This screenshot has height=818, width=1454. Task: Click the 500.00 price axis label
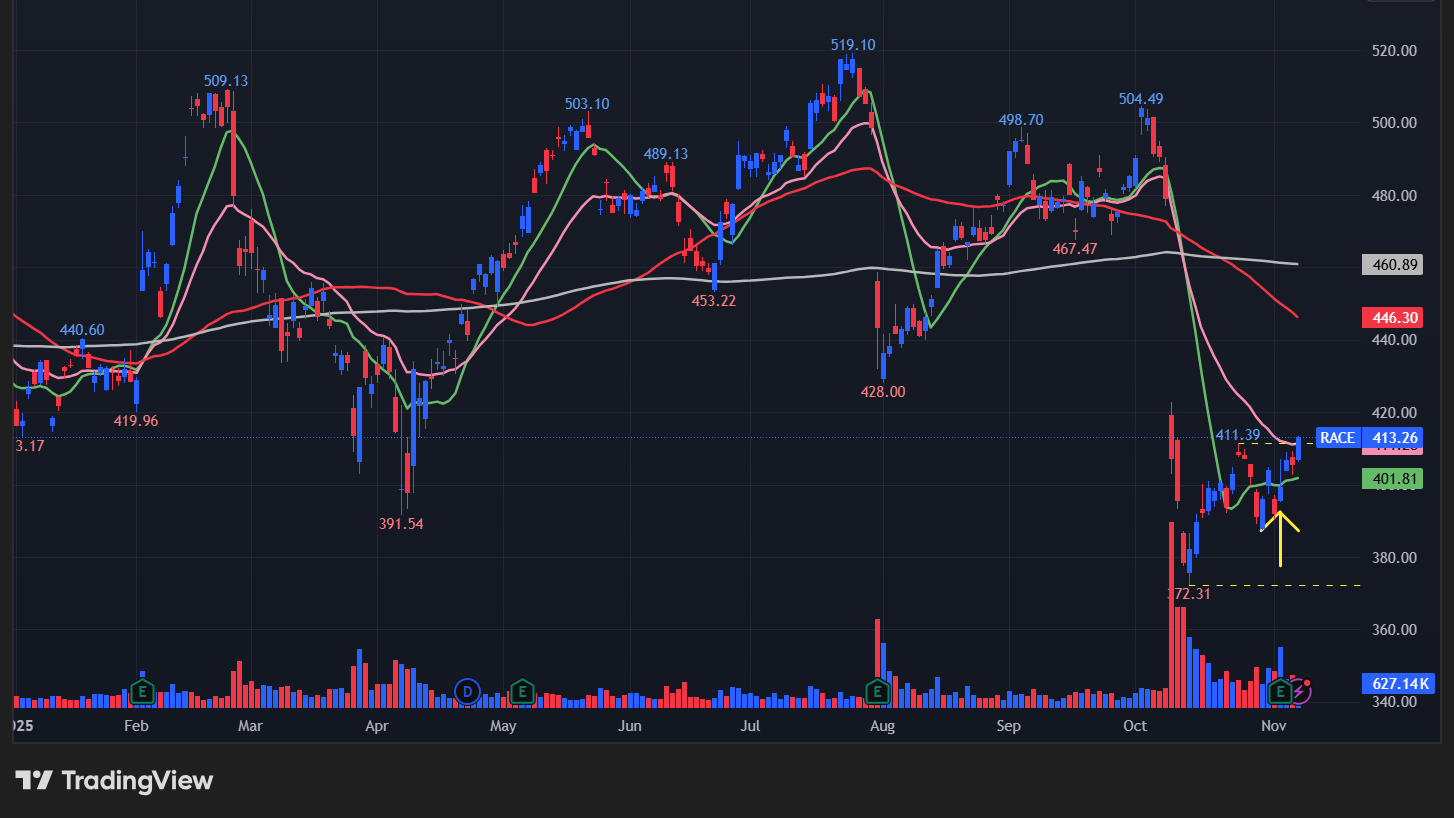(1395, 123)
